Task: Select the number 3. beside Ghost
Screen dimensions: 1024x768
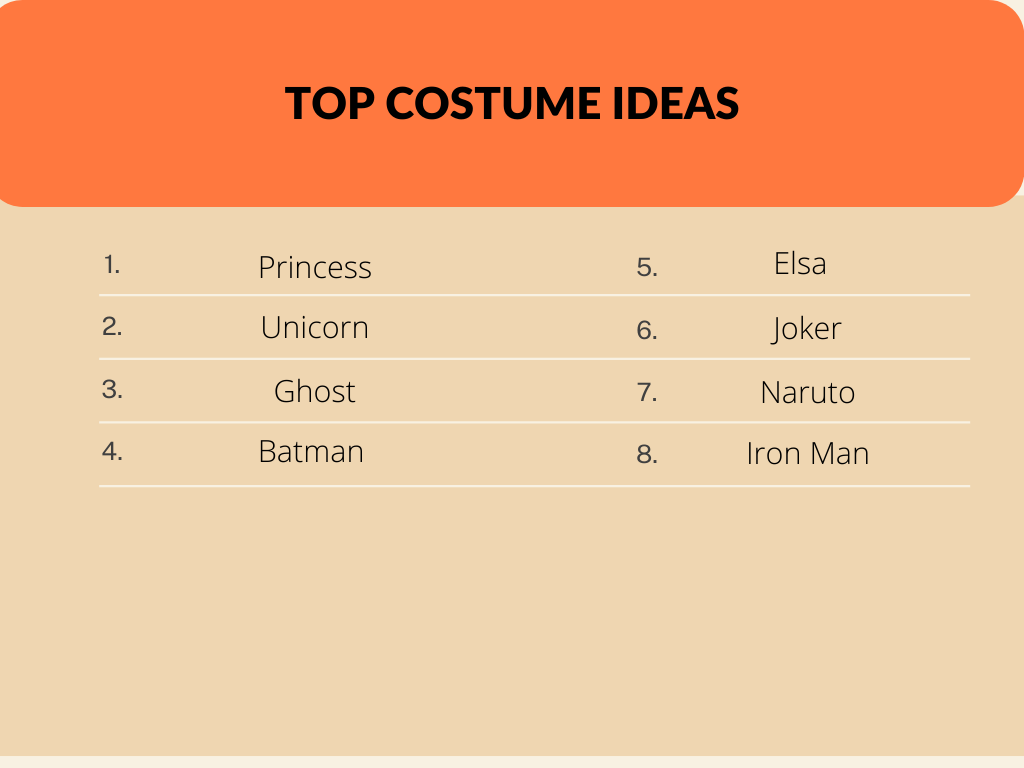Action: 112,390
